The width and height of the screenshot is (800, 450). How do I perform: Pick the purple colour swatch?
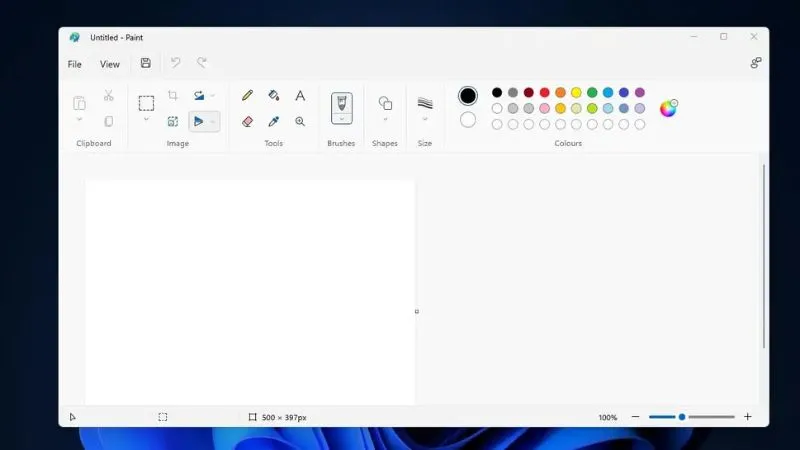[x=640, y=92]
